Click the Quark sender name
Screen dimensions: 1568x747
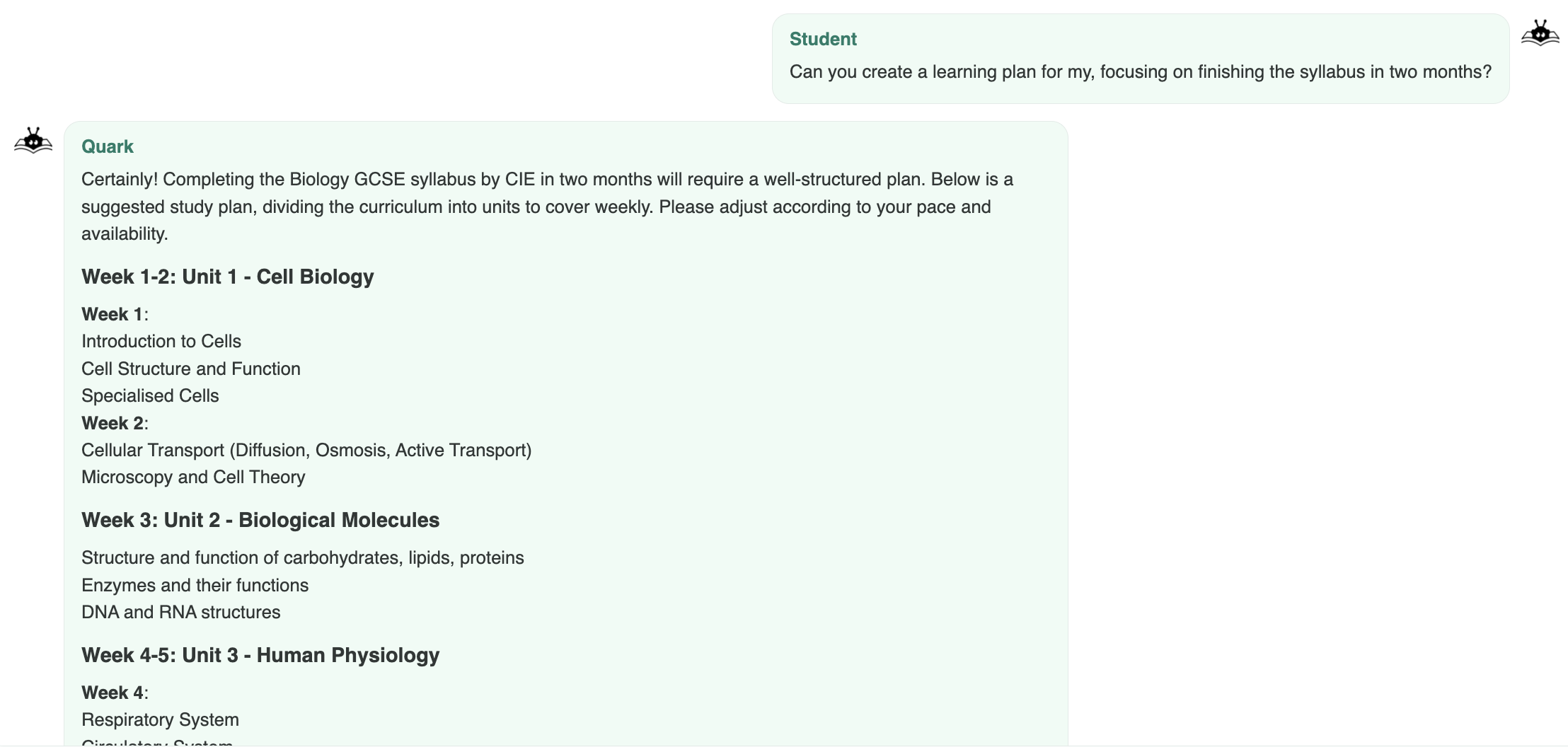(x=108, y=146)
